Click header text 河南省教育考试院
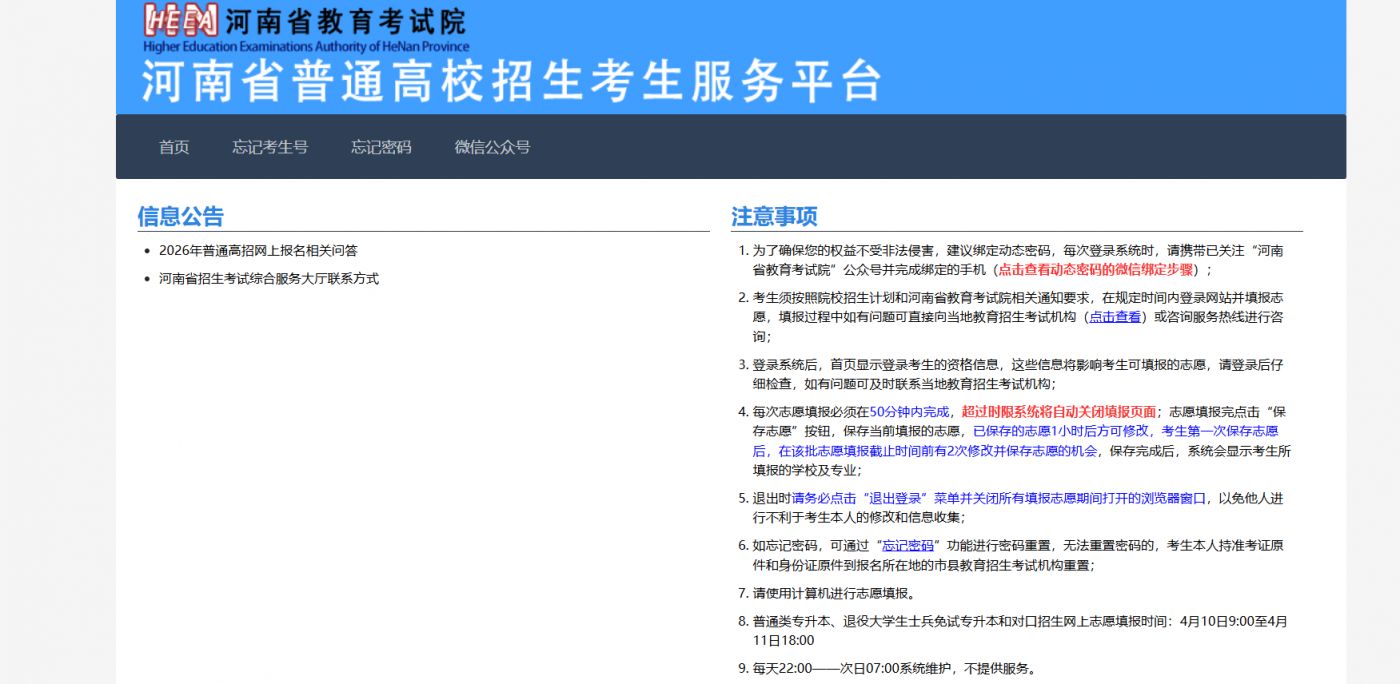 pos(345,21)
